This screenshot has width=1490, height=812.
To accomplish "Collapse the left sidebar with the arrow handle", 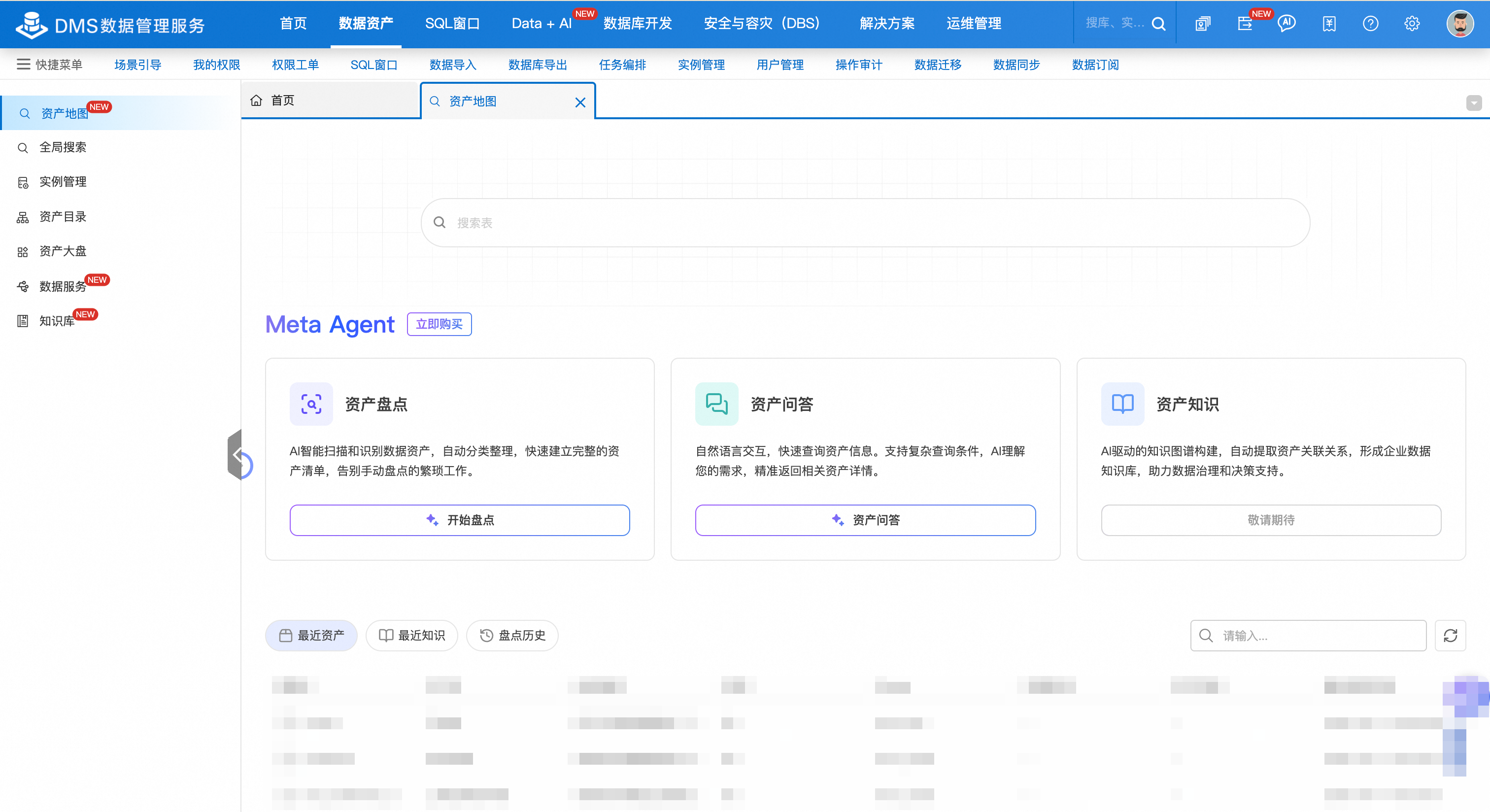I will [236, 455].
